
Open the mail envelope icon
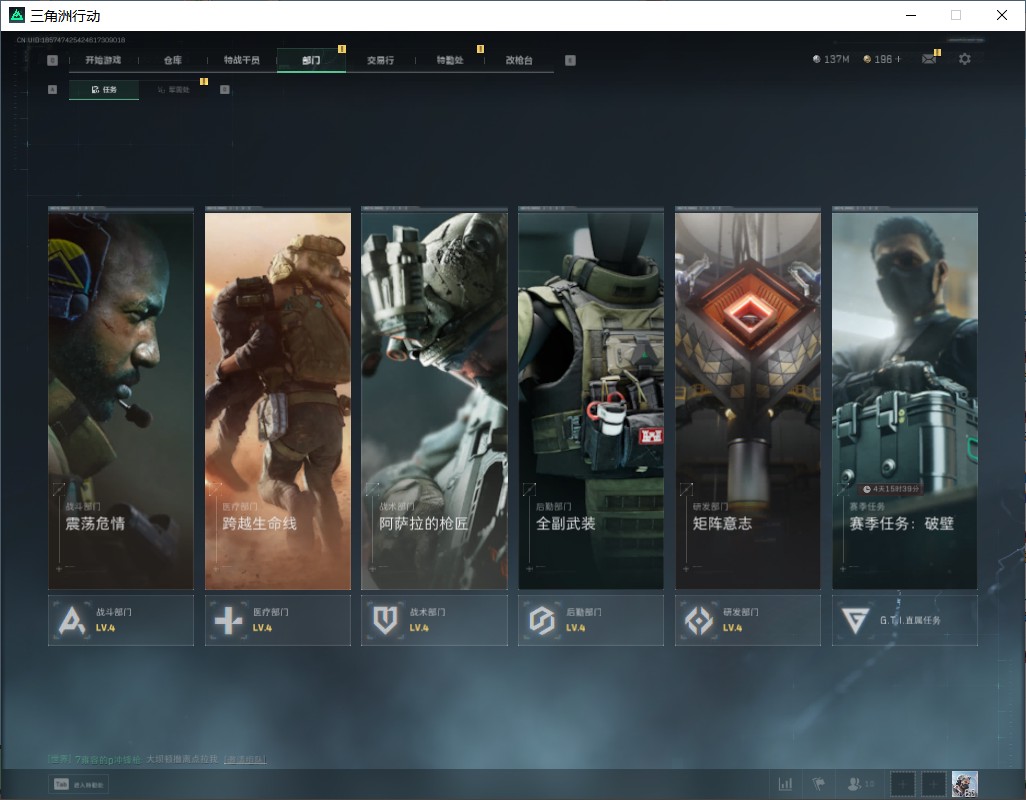[x=929, y=59]
